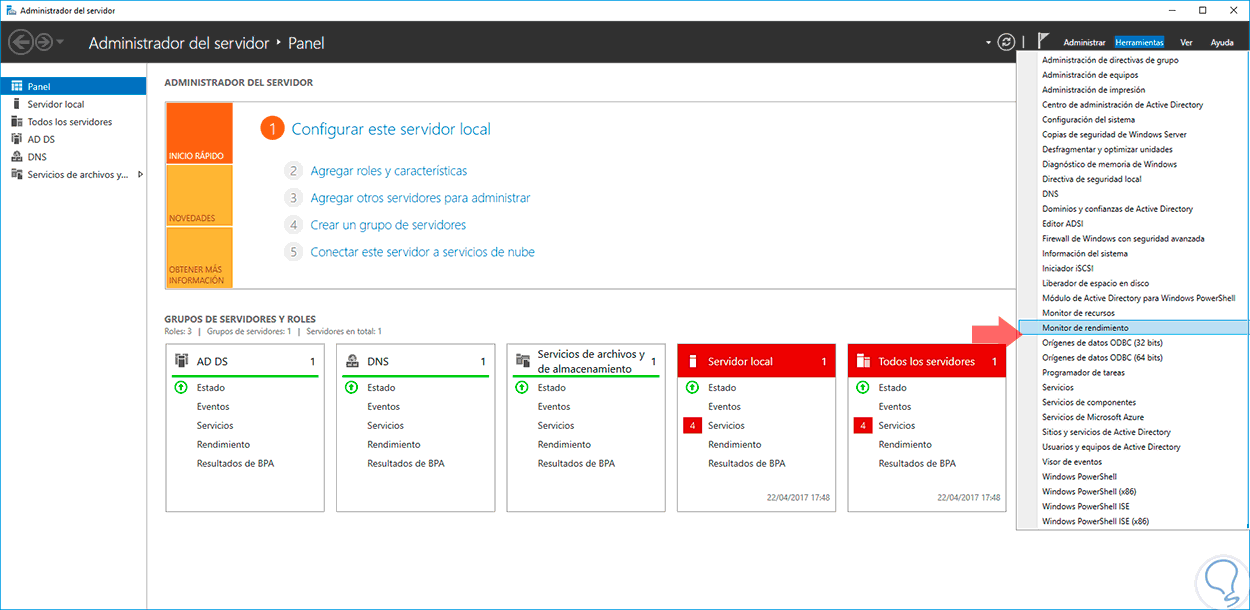Click red 4 badge in Todos los servidores tile

click(x=863, y=426)
